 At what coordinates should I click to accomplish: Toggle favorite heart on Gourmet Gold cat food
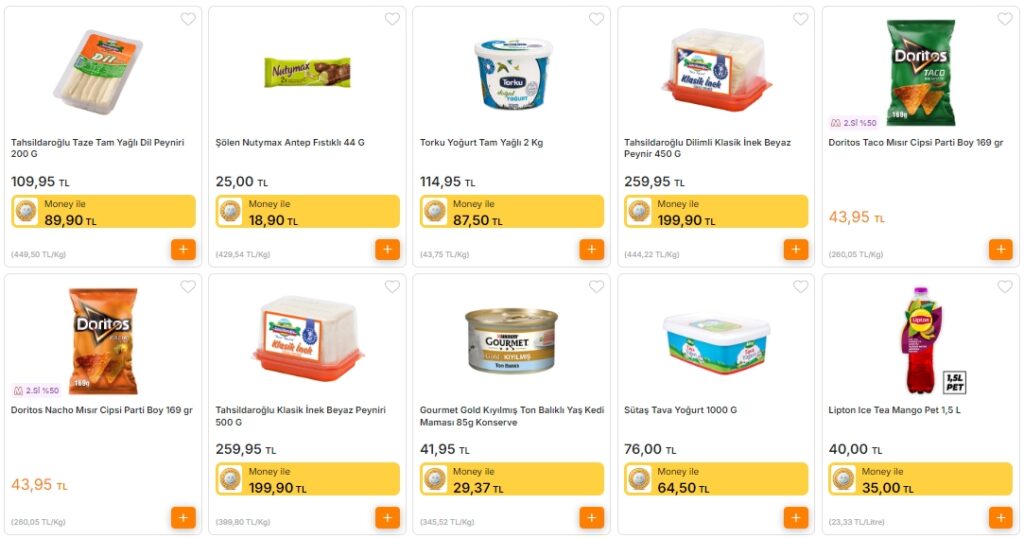[596, 287]
